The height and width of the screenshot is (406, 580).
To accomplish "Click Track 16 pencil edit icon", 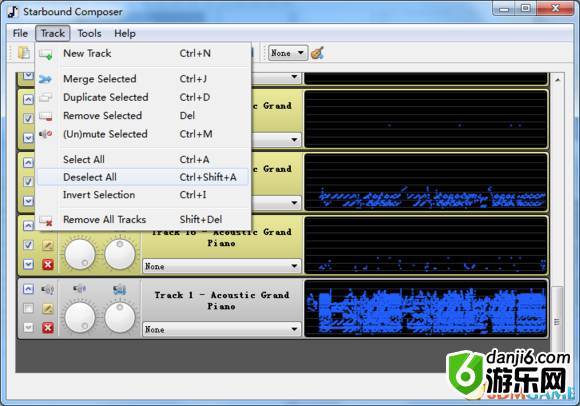I will (48, 245).
